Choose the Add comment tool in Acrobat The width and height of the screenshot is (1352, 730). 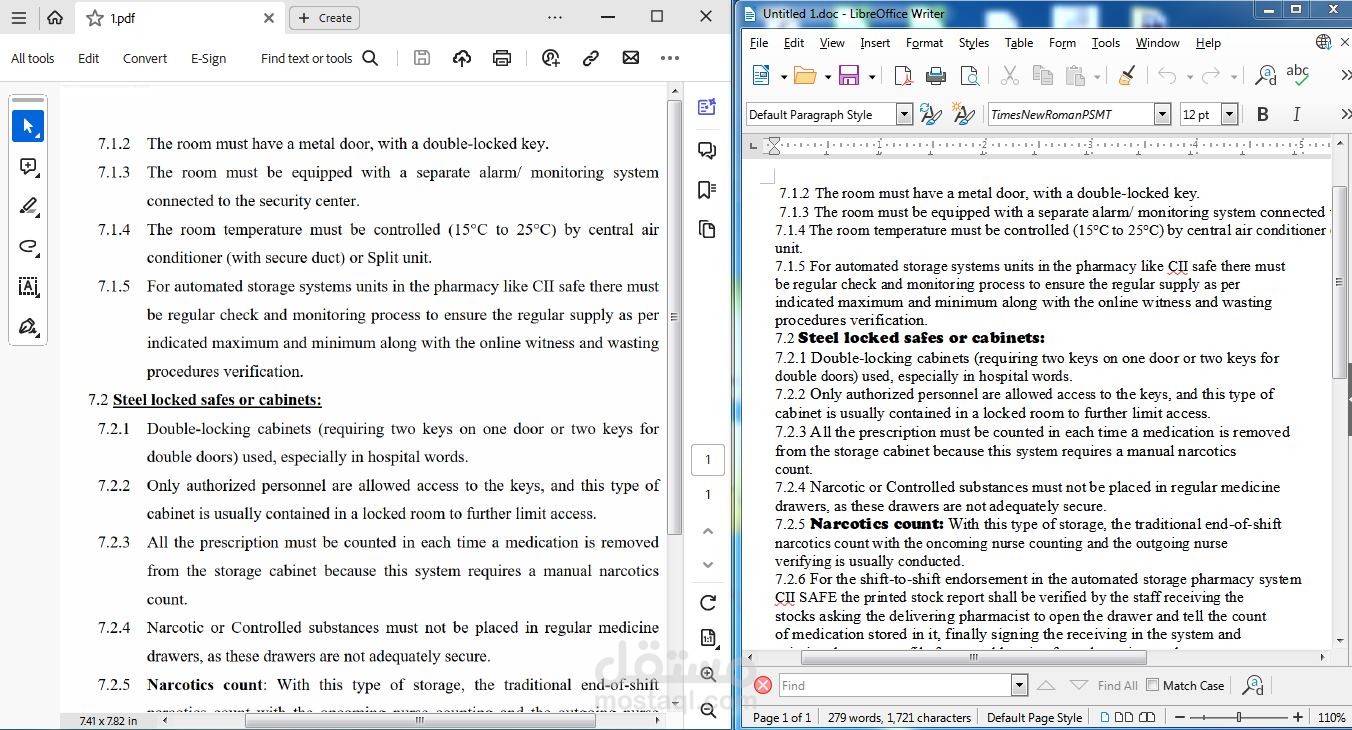pyautogui.click(x=28, y=167)
